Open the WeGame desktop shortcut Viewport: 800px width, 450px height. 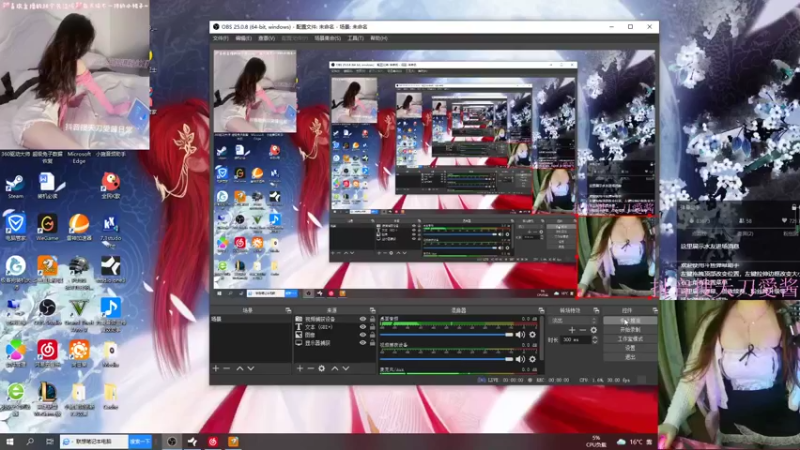[47, 228]
